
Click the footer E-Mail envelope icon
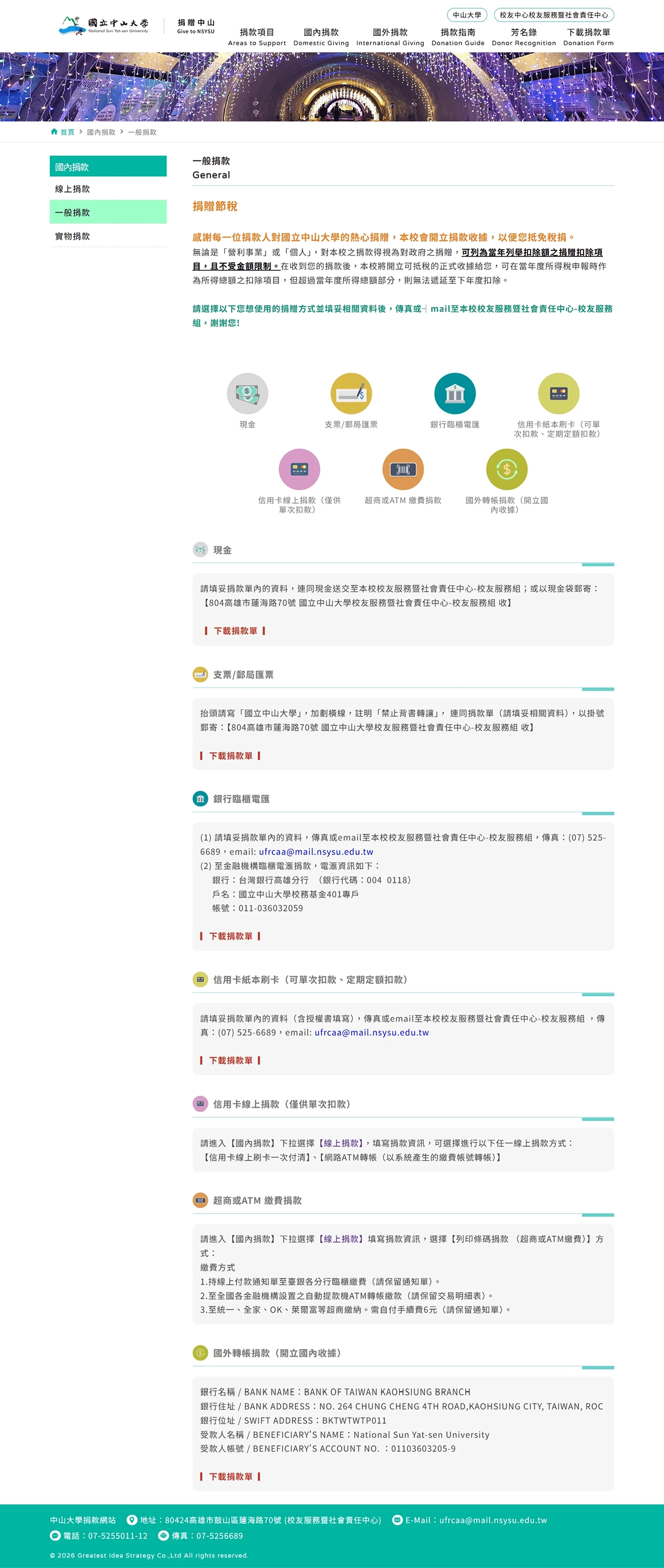[x=397, y=1520]
